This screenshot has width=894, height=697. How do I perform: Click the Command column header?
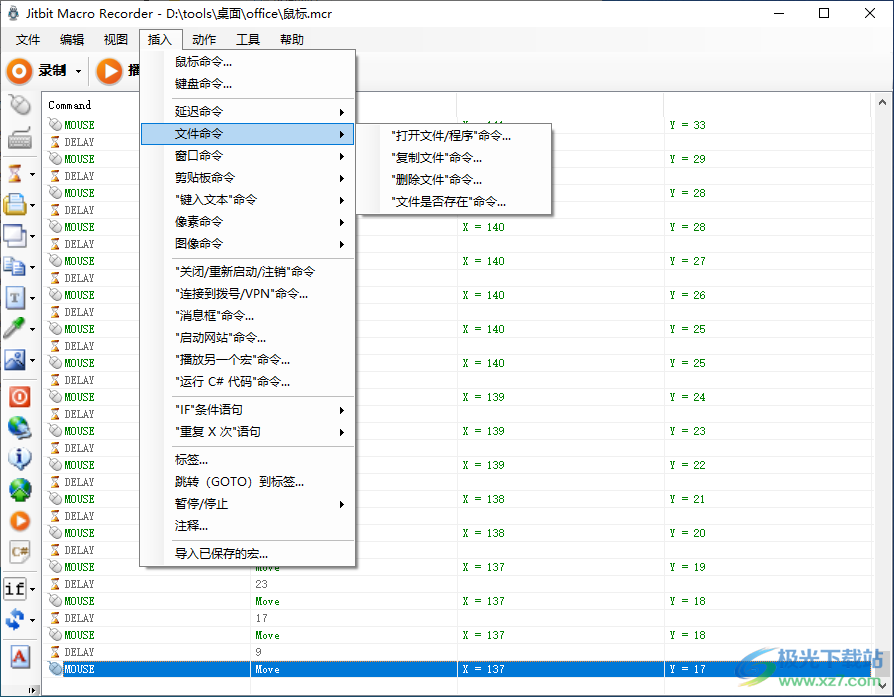(69, 106)
